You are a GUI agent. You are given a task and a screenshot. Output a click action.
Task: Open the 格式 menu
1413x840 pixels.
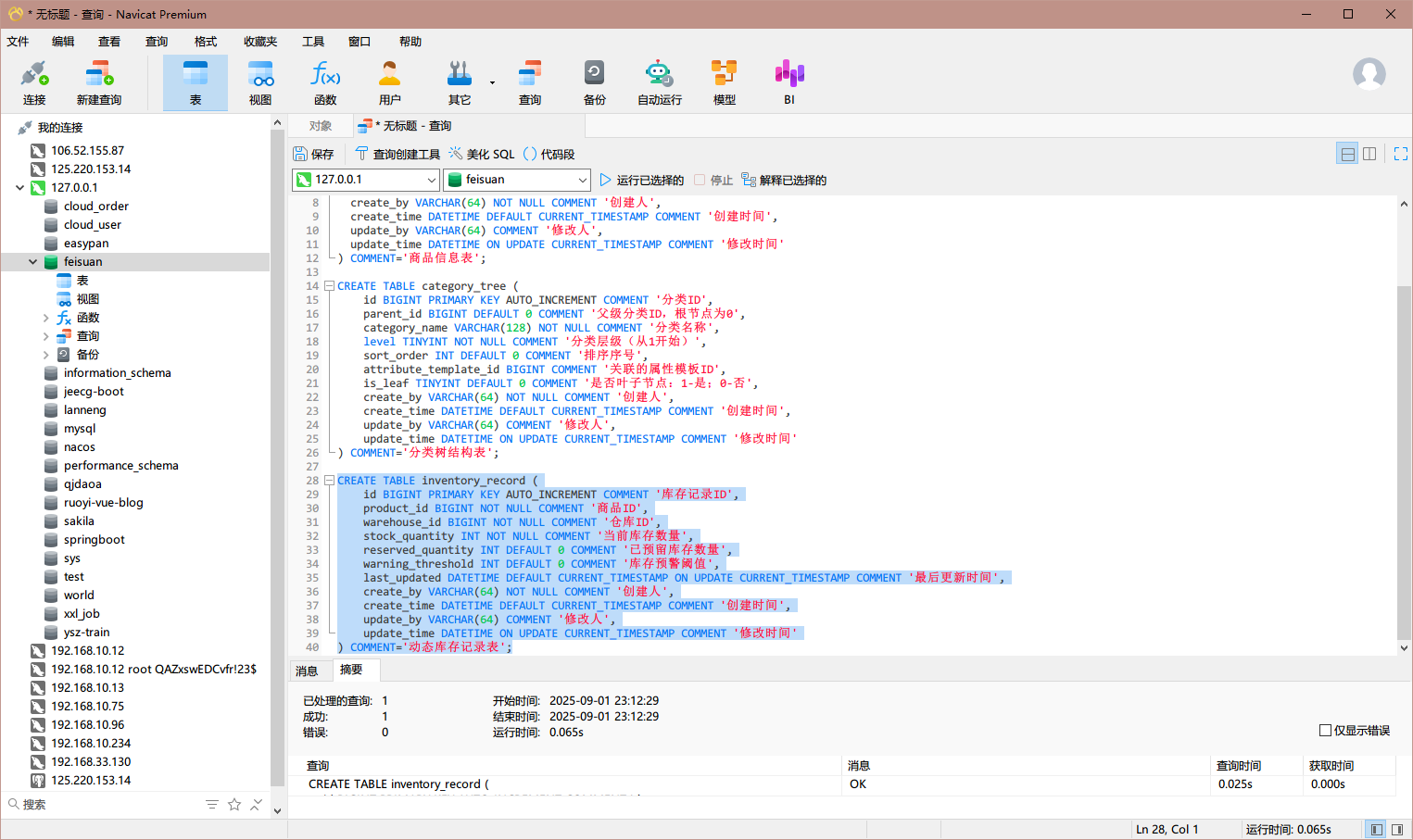[x=206, y=42]
